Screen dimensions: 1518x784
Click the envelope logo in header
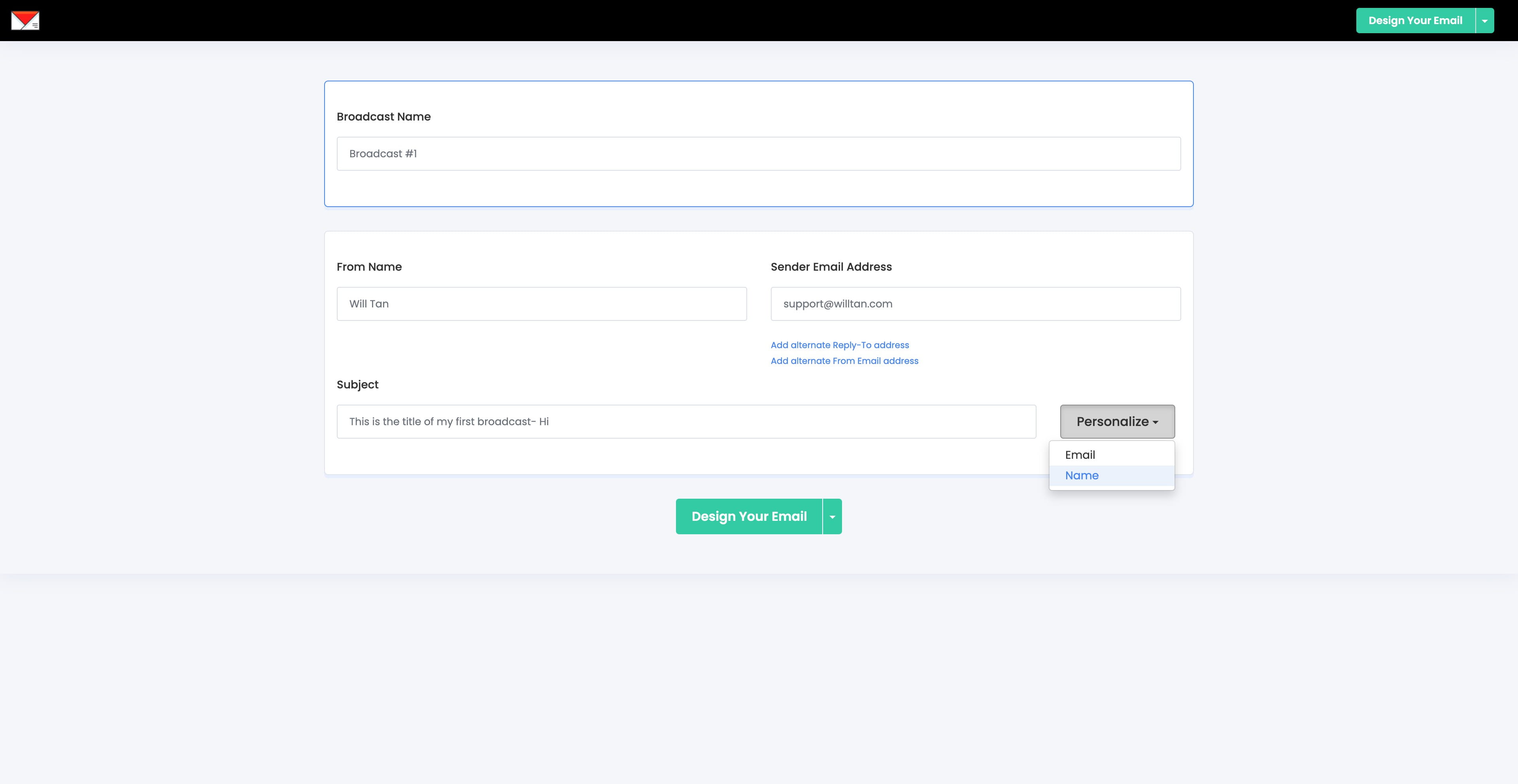25,21
